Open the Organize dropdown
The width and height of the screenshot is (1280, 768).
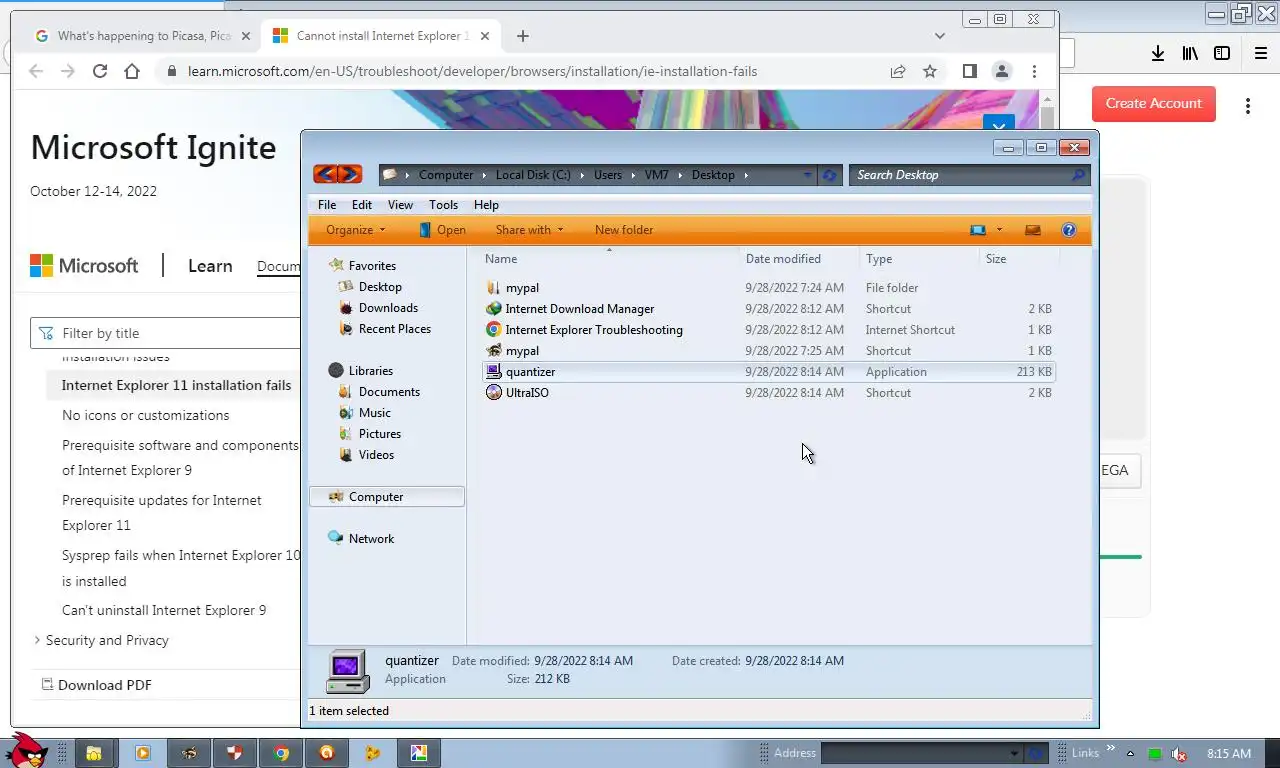click(355, 230)
